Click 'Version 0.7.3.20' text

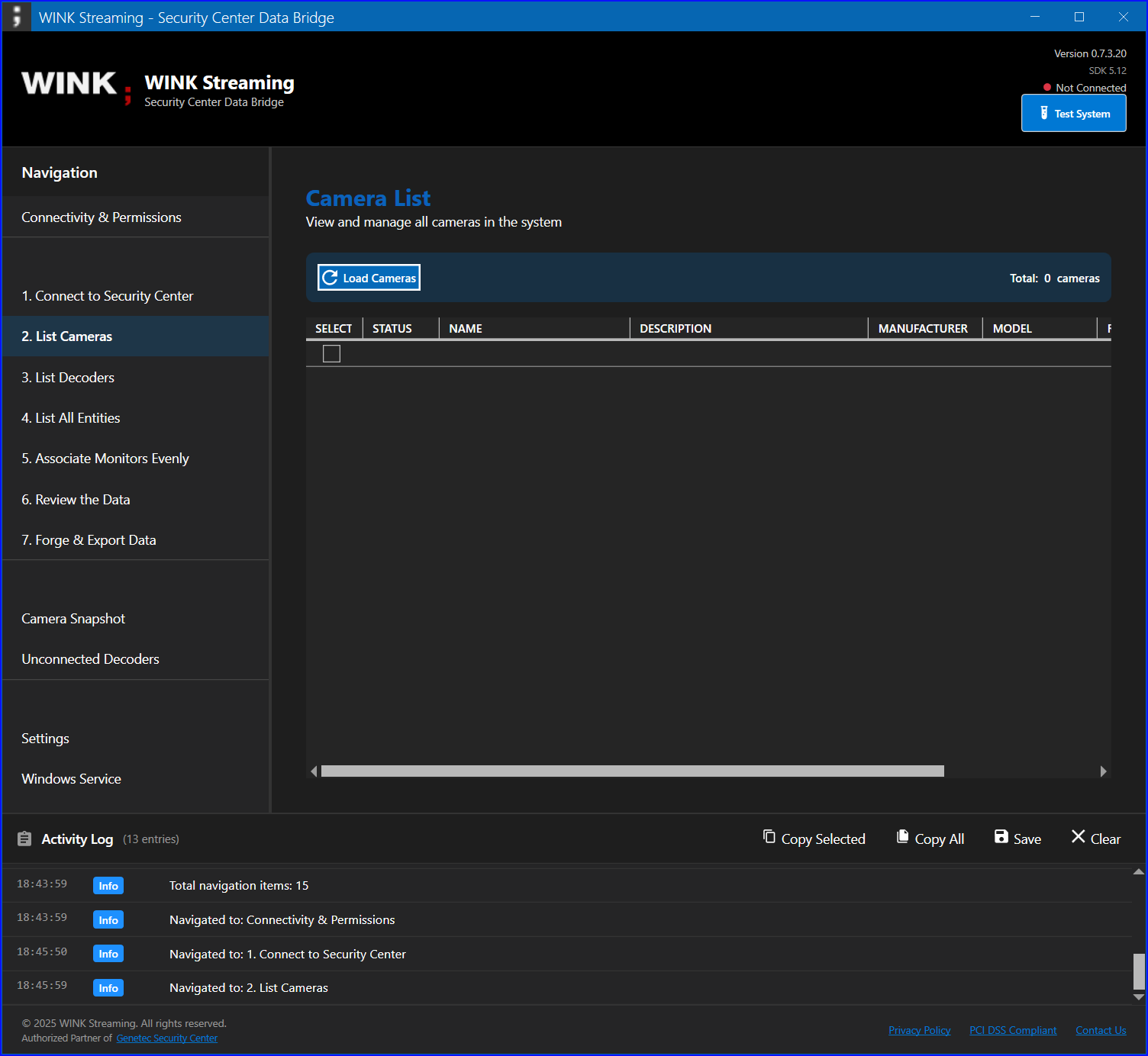click(x=1090, y=53)
